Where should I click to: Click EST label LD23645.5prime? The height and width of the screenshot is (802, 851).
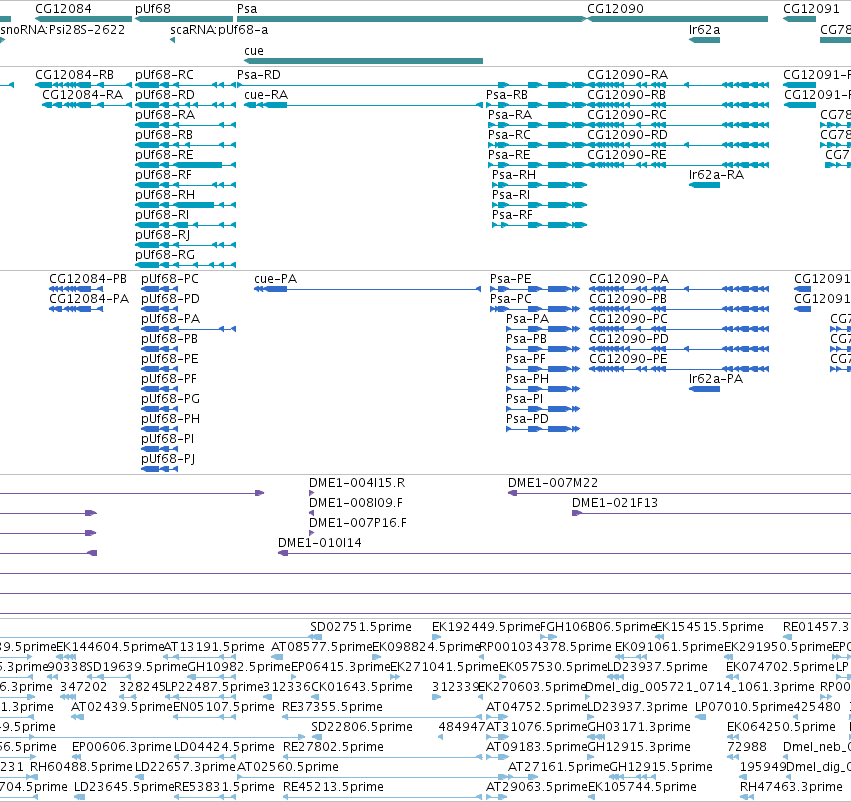click(124, 786)
